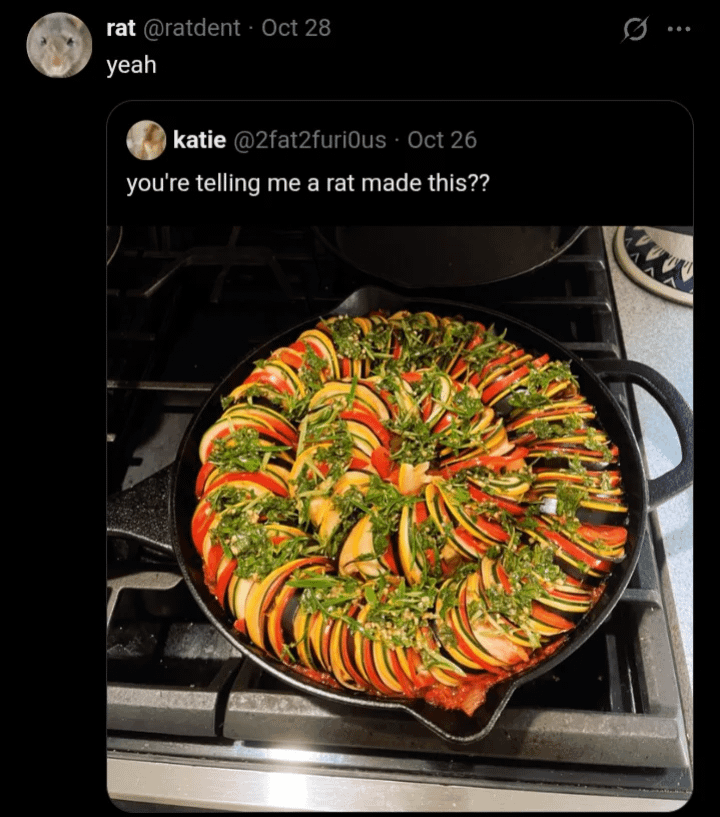Open the Oct 26 quoted timestamp
720x817 pixels.
(442, 140)
